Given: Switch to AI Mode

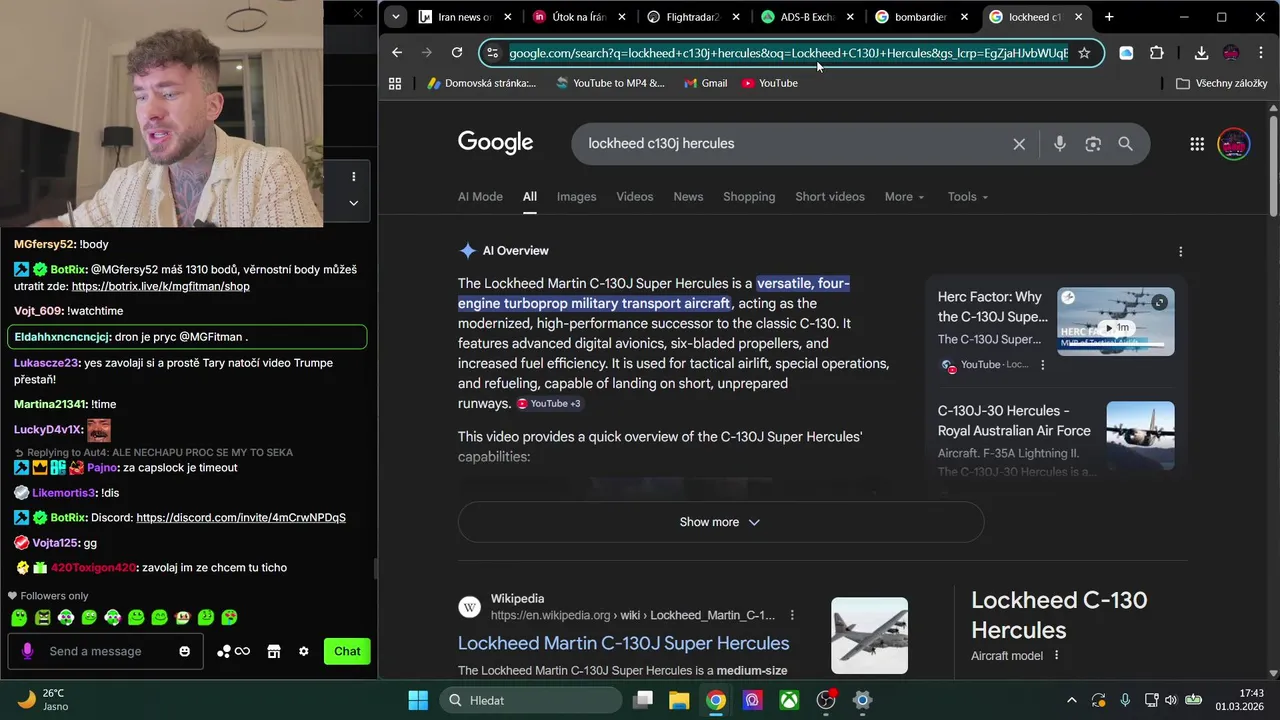Looking at the screenshot, I should point(480,197).
